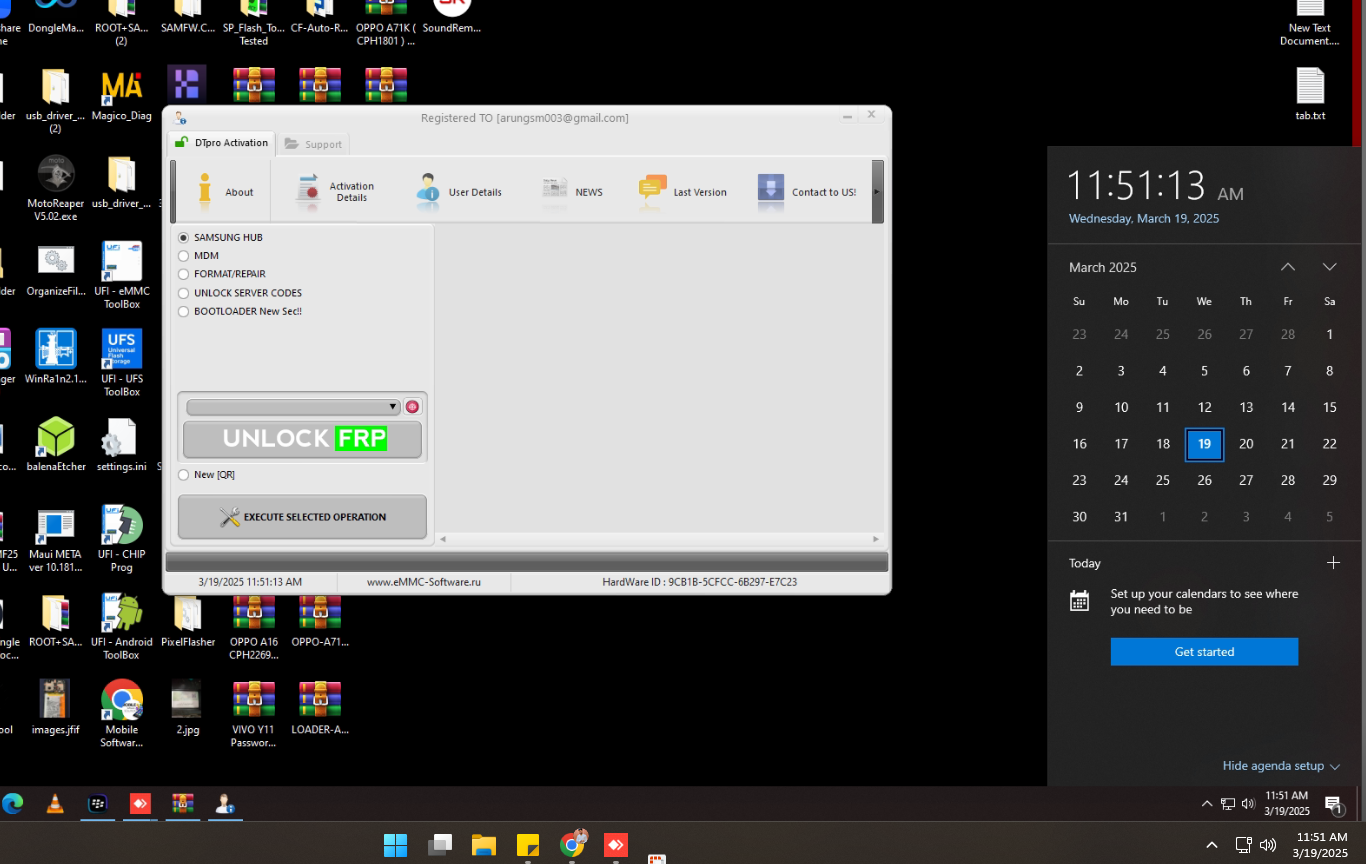This screenshot has height=864, width=1366.
Task: Switch to the DTpro Activation tab
Action: pos(221,143)
